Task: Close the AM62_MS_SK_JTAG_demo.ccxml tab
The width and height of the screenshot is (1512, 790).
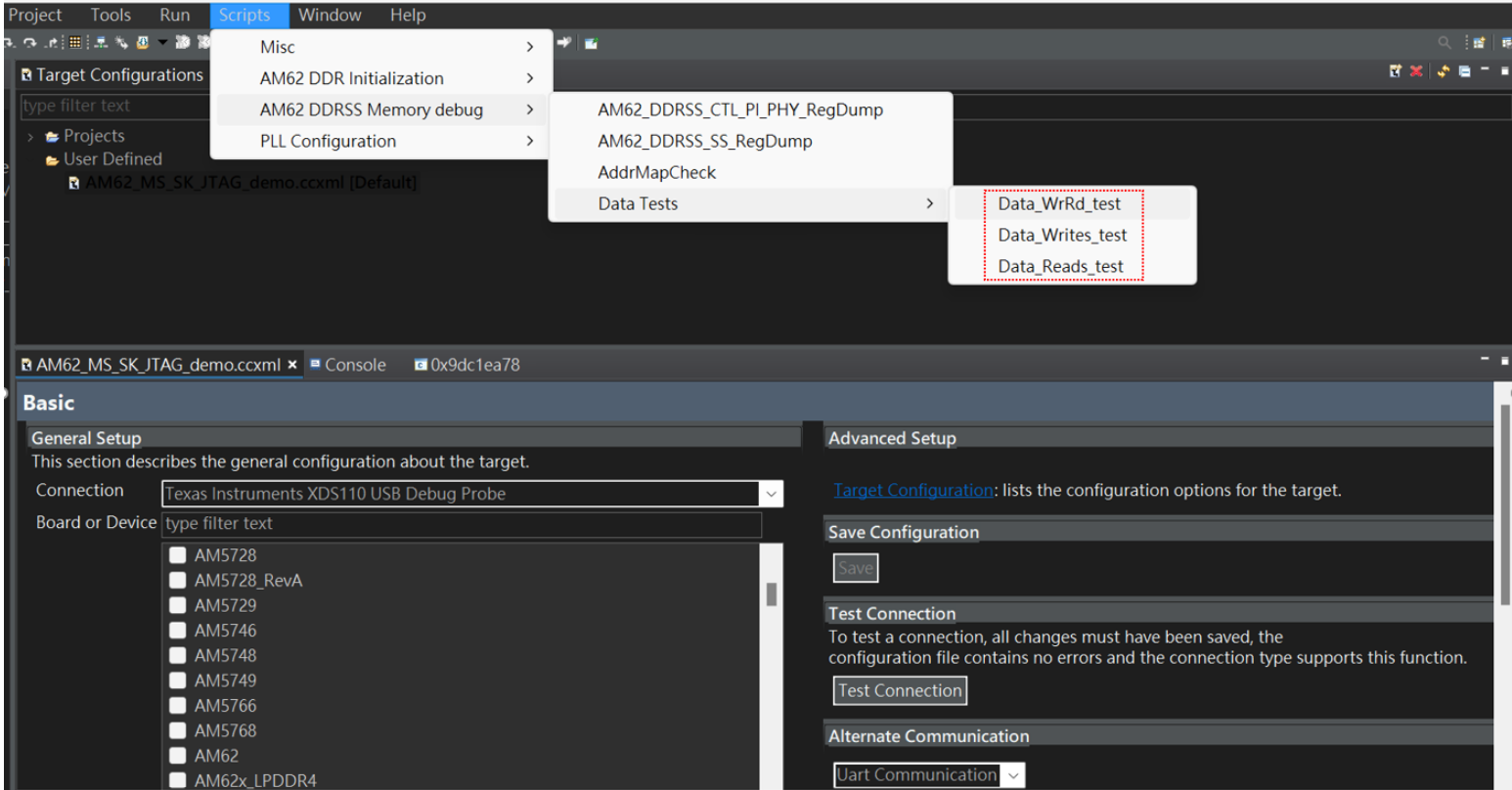Action: click(291, 365)
